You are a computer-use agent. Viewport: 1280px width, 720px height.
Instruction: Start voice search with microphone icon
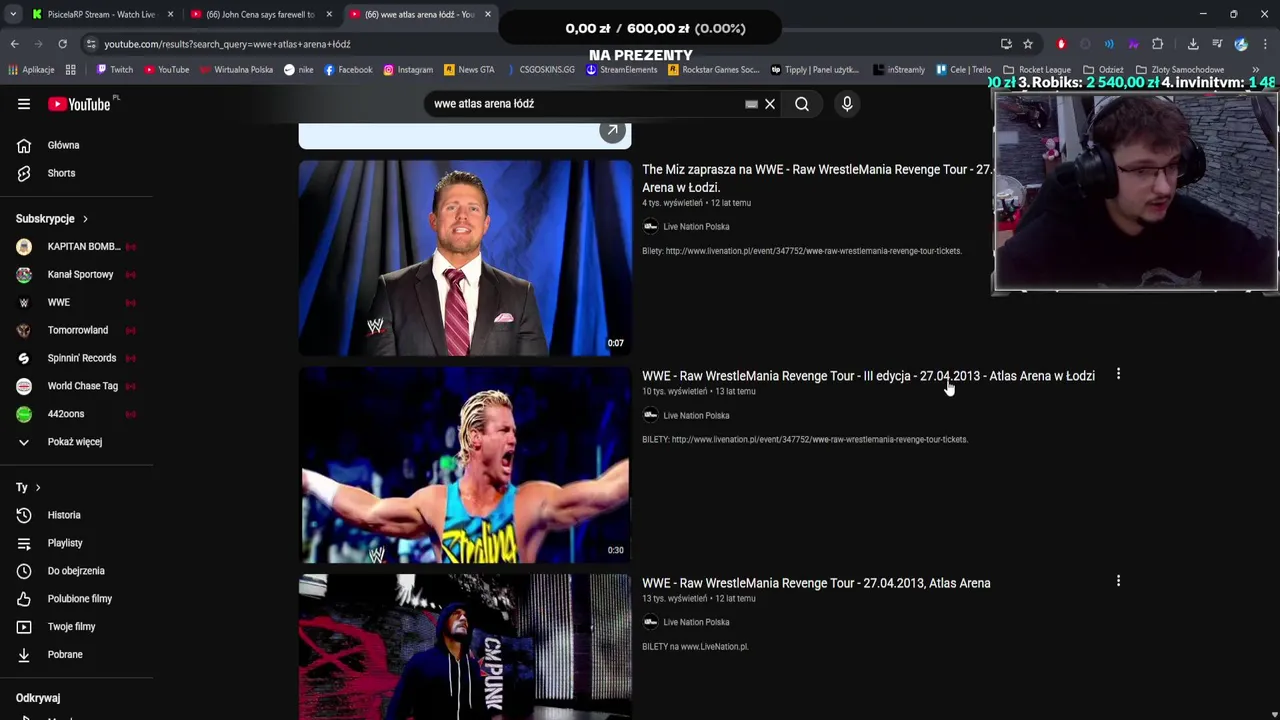[x=847, y=104]
